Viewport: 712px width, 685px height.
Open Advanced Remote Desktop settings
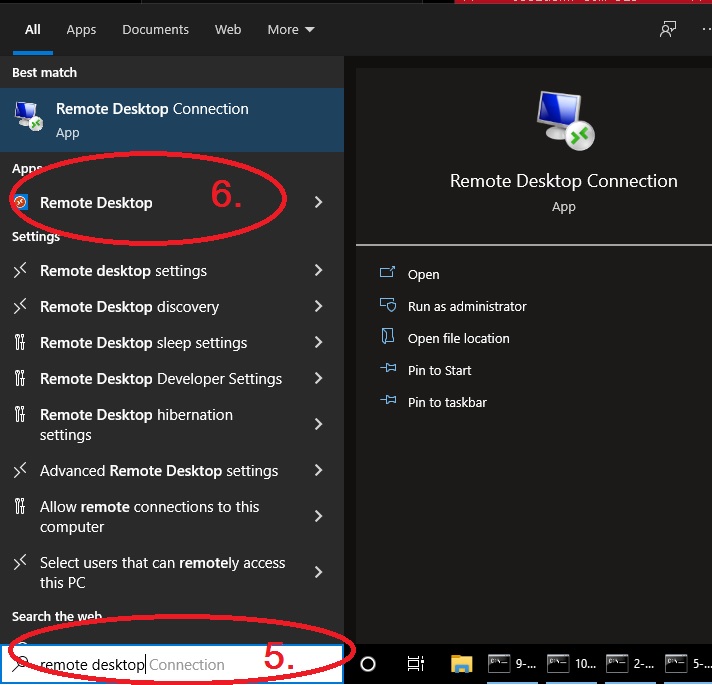pos(172,471)
